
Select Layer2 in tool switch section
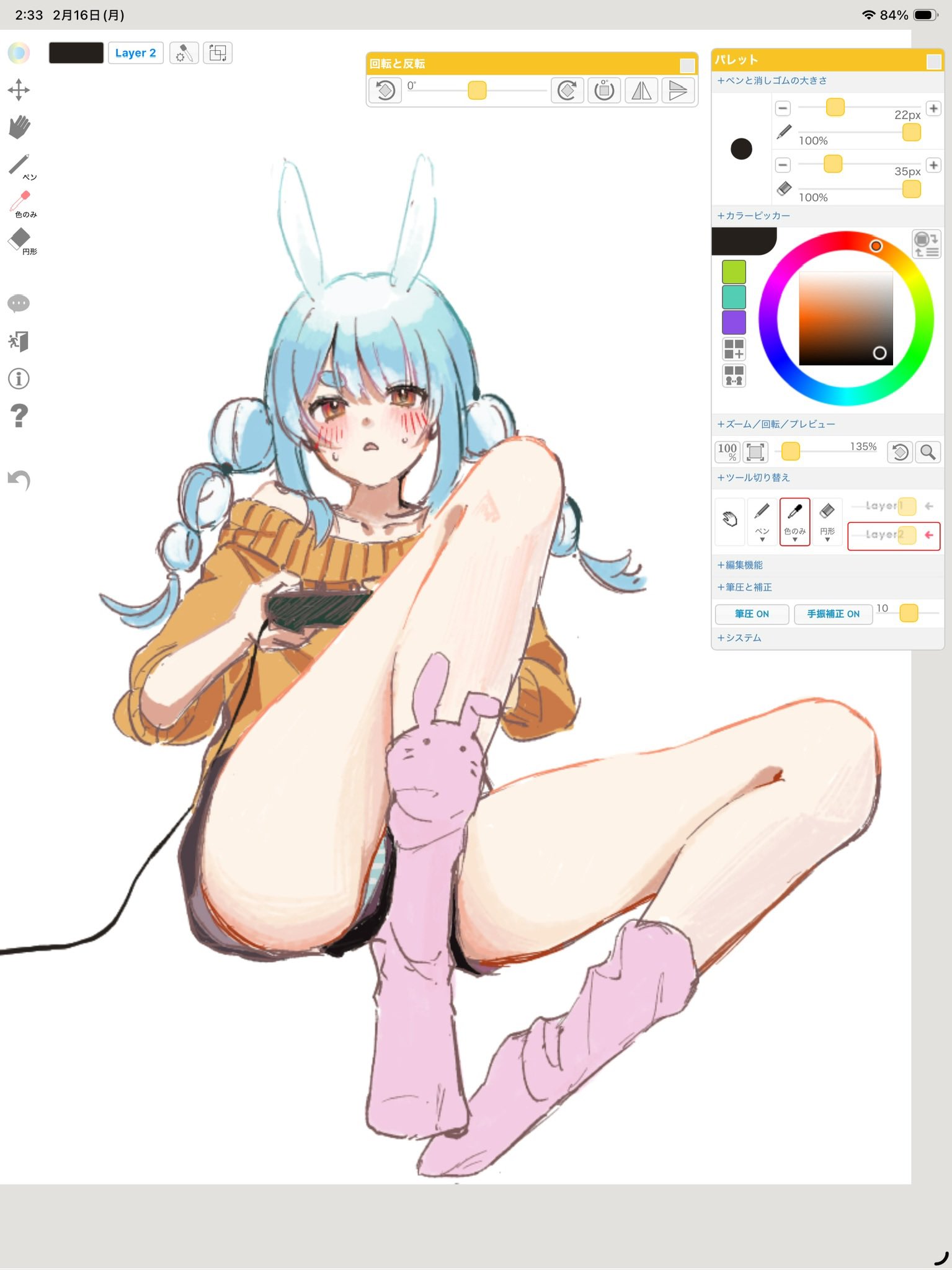[894, 535]
